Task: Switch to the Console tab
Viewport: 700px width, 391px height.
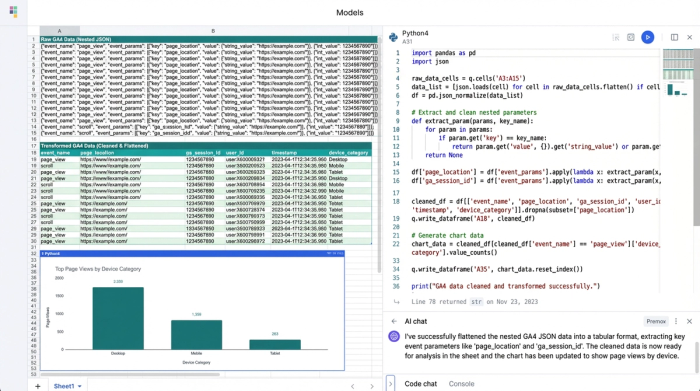Action: coord(461,384)
